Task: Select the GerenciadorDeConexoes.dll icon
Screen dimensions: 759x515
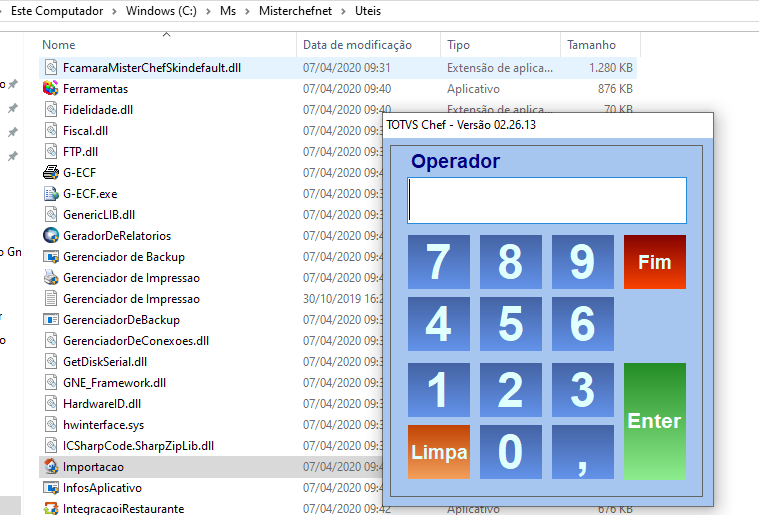Action: [x=51, y=341]
